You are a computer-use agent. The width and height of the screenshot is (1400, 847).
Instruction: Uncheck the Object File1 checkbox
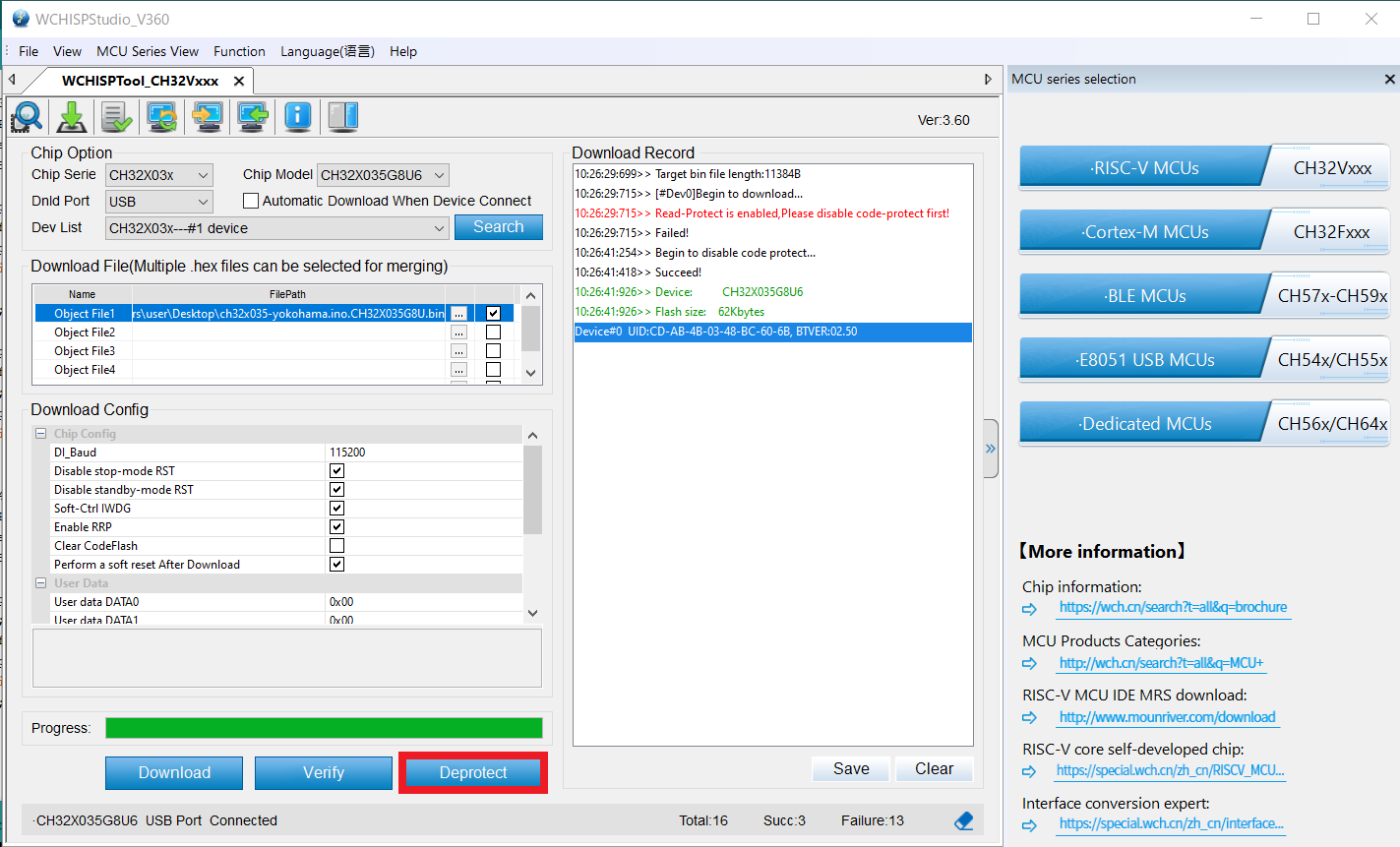[493, 313]
